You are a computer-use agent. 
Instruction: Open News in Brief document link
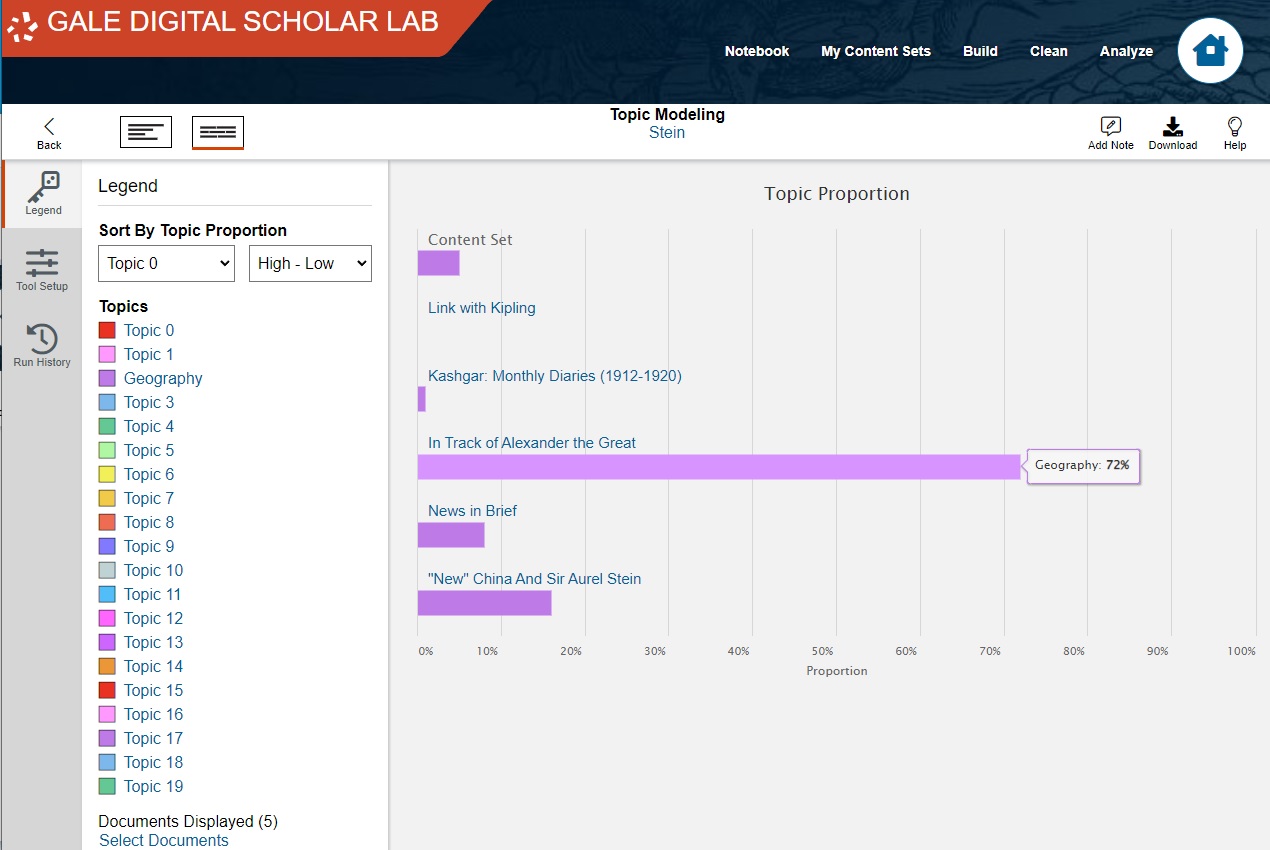point(472,511)
